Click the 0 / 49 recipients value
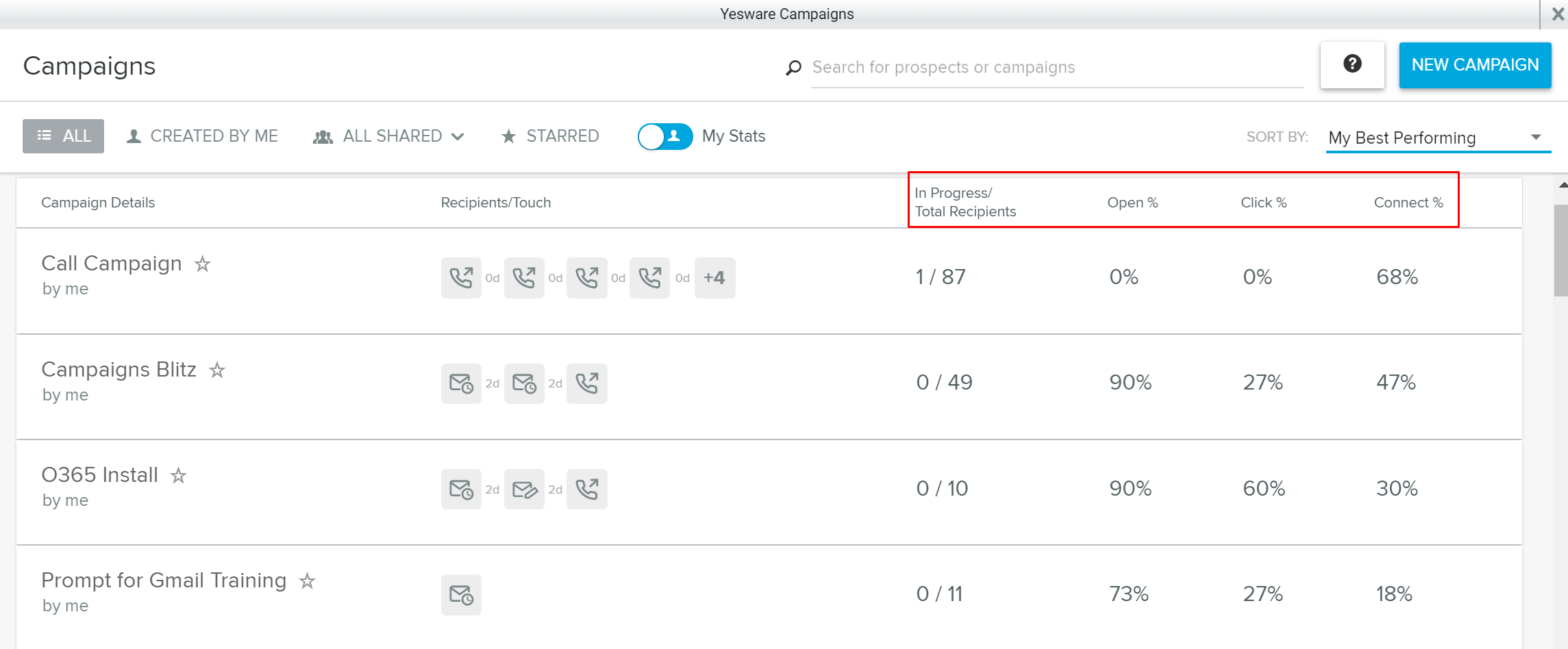The image size is (1568, 649). point(944,383)
